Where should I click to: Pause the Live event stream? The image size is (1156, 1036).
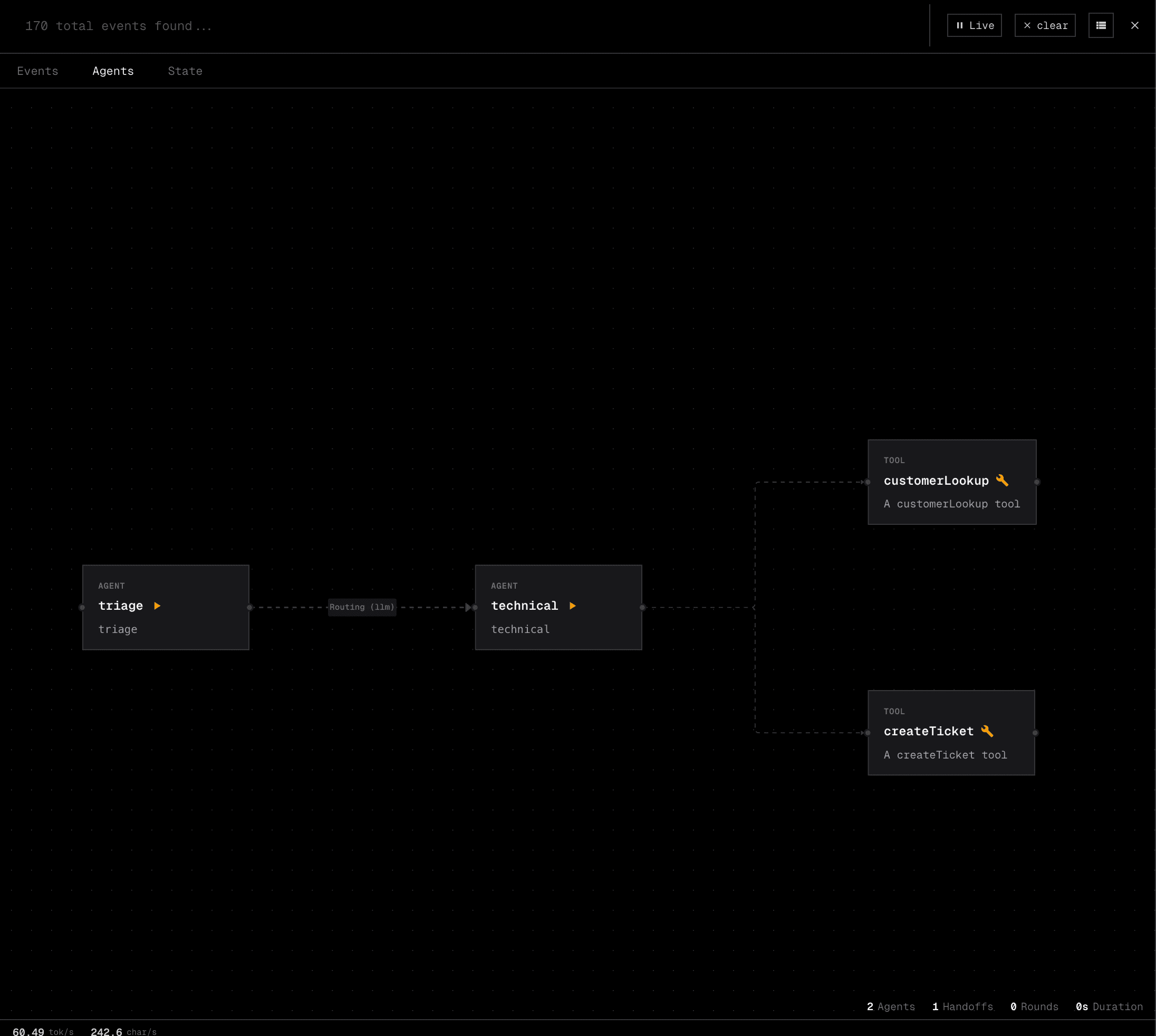click(974, 25)
